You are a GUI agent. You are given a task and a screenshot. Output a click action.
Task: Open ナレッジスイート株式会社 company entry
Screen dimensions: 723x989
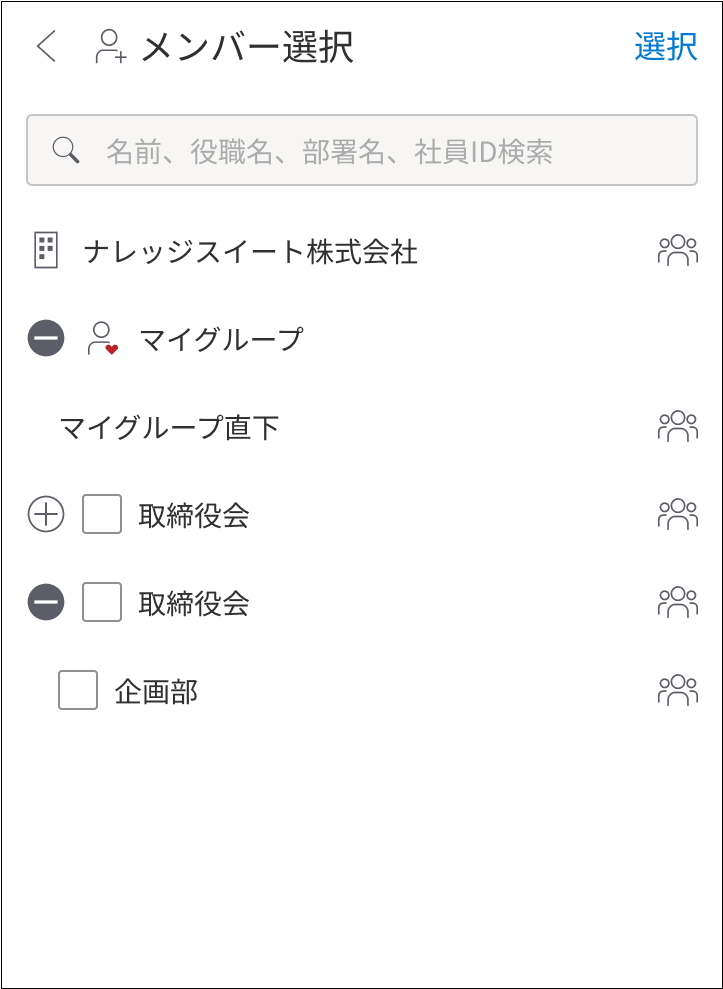tap(250, 252)
